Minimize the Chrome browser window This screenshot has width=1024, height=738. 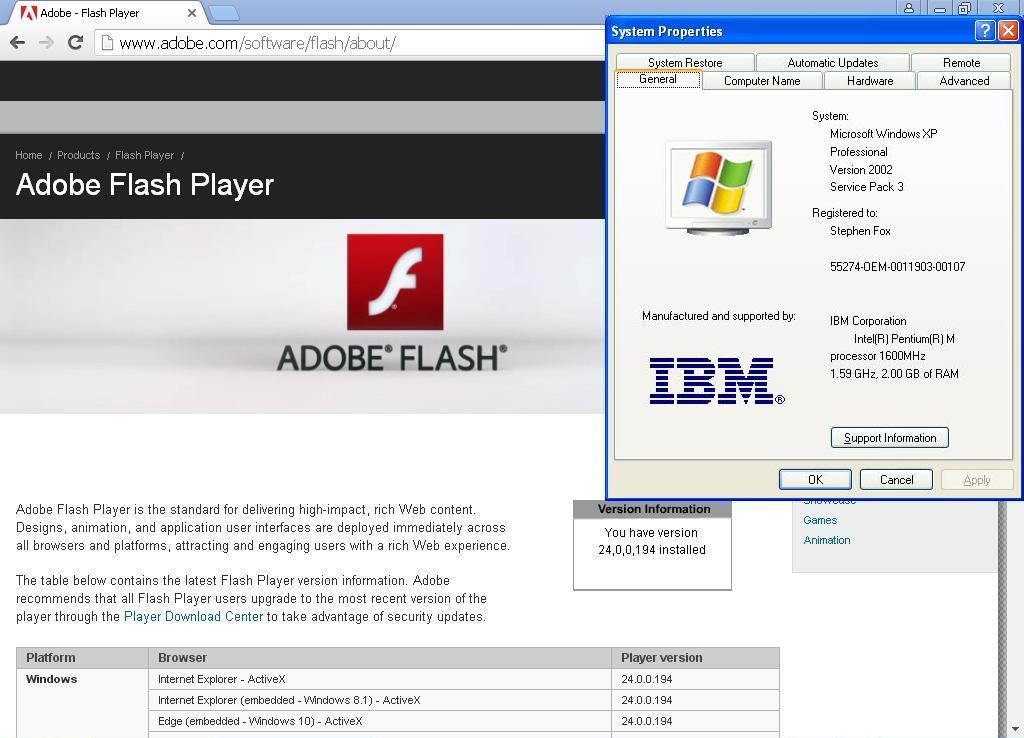coord(940,8)
